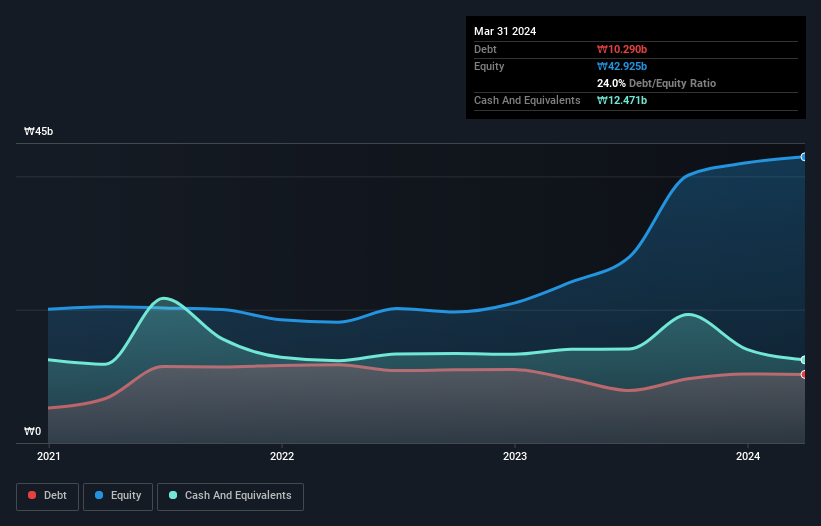Select the 2023 x-axis label

pos(515,456)
